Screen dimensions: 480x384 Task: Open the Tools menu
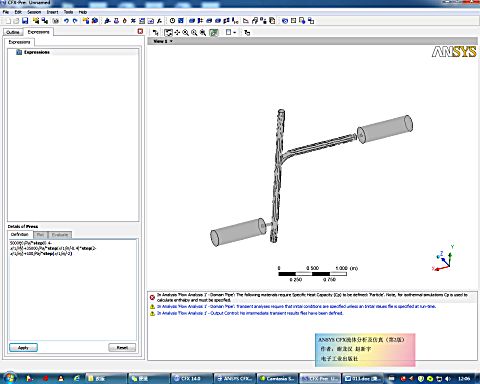tap(68, 12)
